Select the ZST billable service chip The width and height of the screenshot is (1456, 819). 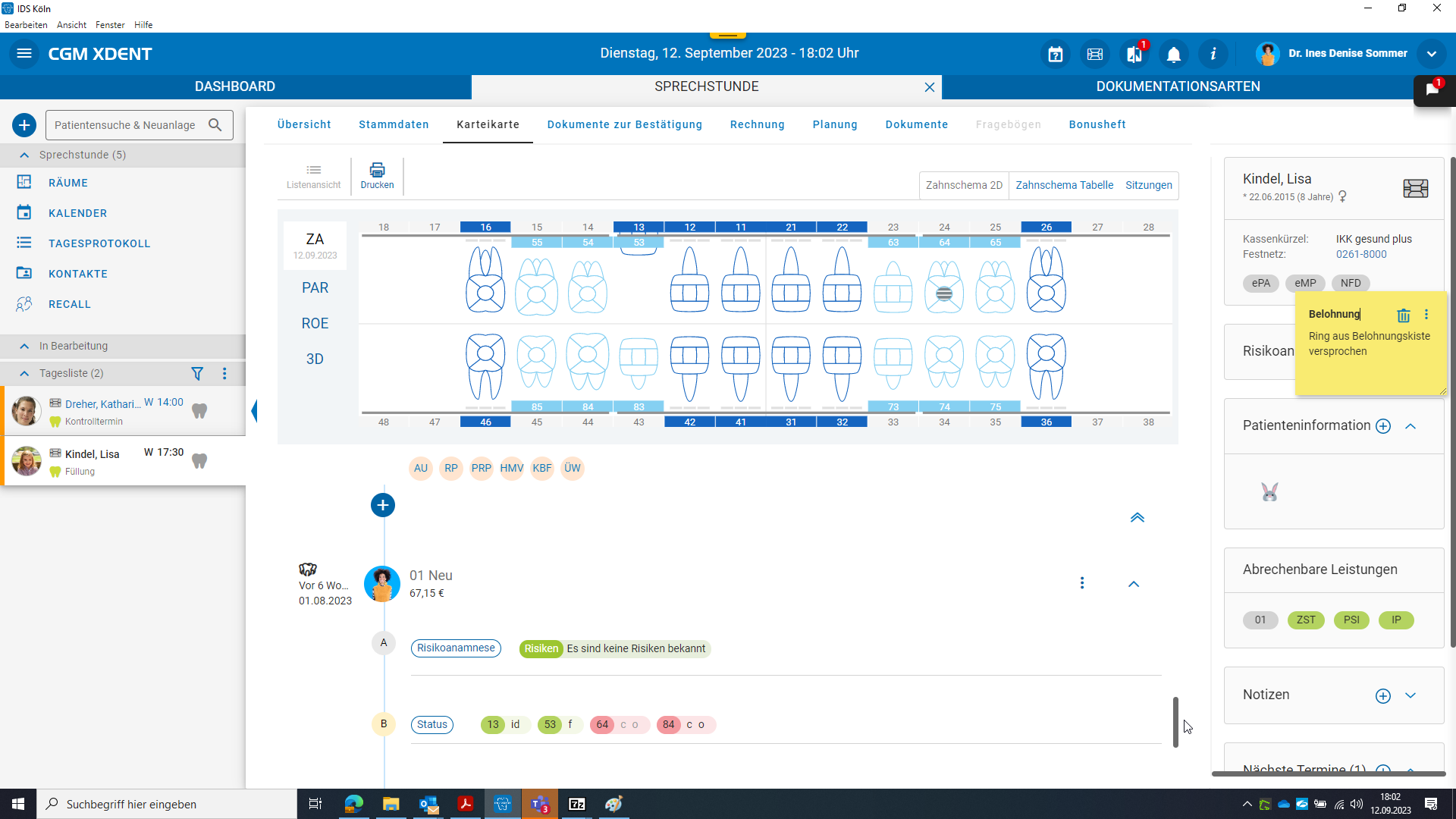click(1306, 620)
